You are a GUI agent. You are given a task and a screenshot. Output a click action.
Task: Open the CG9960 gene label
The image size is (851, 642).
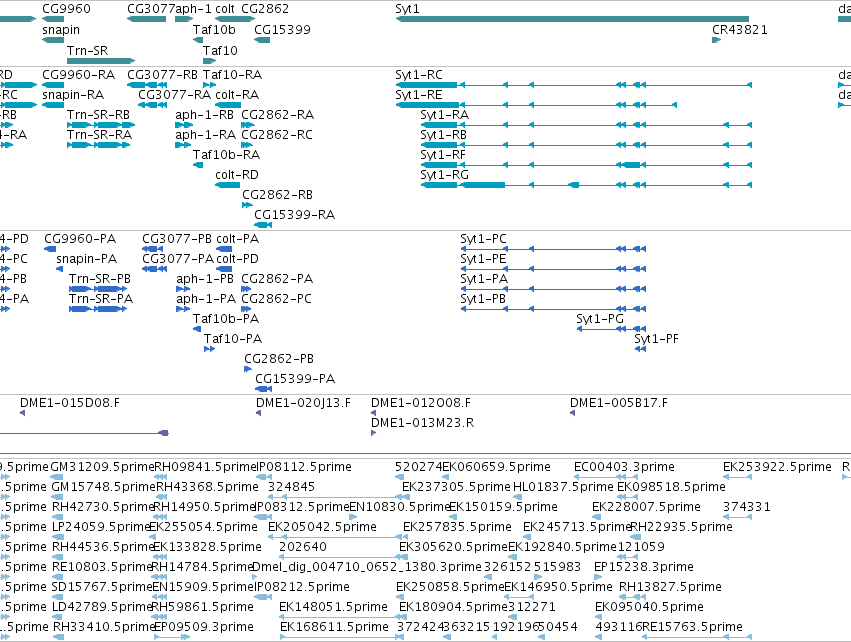[66, 9]
